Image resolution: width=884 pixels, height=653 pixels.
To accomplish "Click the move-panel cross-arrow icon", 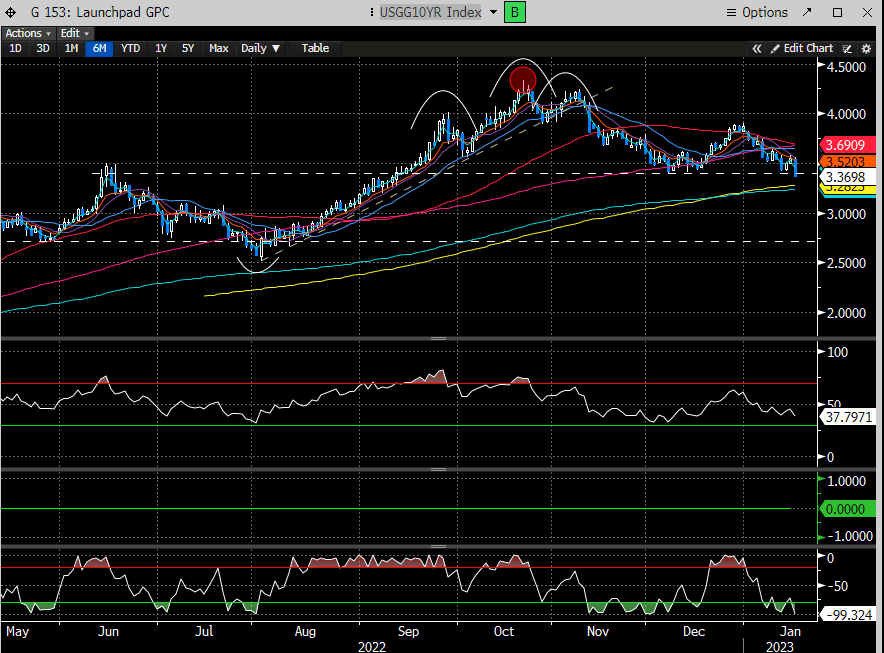I will 11,12.
